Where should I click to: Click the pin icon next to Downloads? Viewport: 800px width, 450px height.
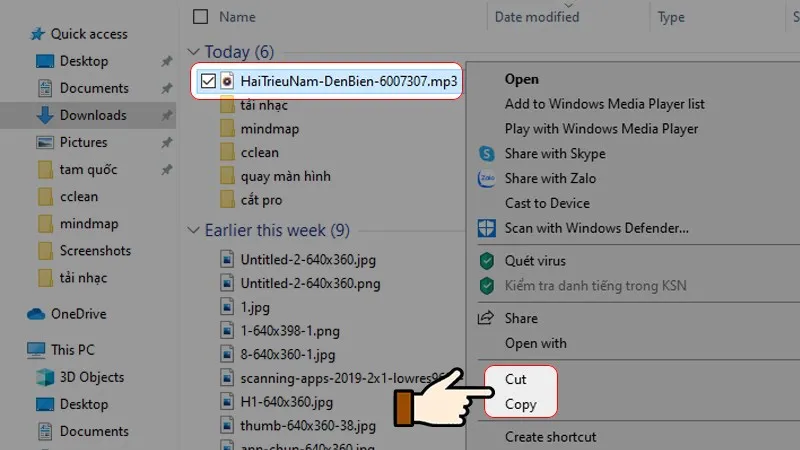click(x=166, y=115)
